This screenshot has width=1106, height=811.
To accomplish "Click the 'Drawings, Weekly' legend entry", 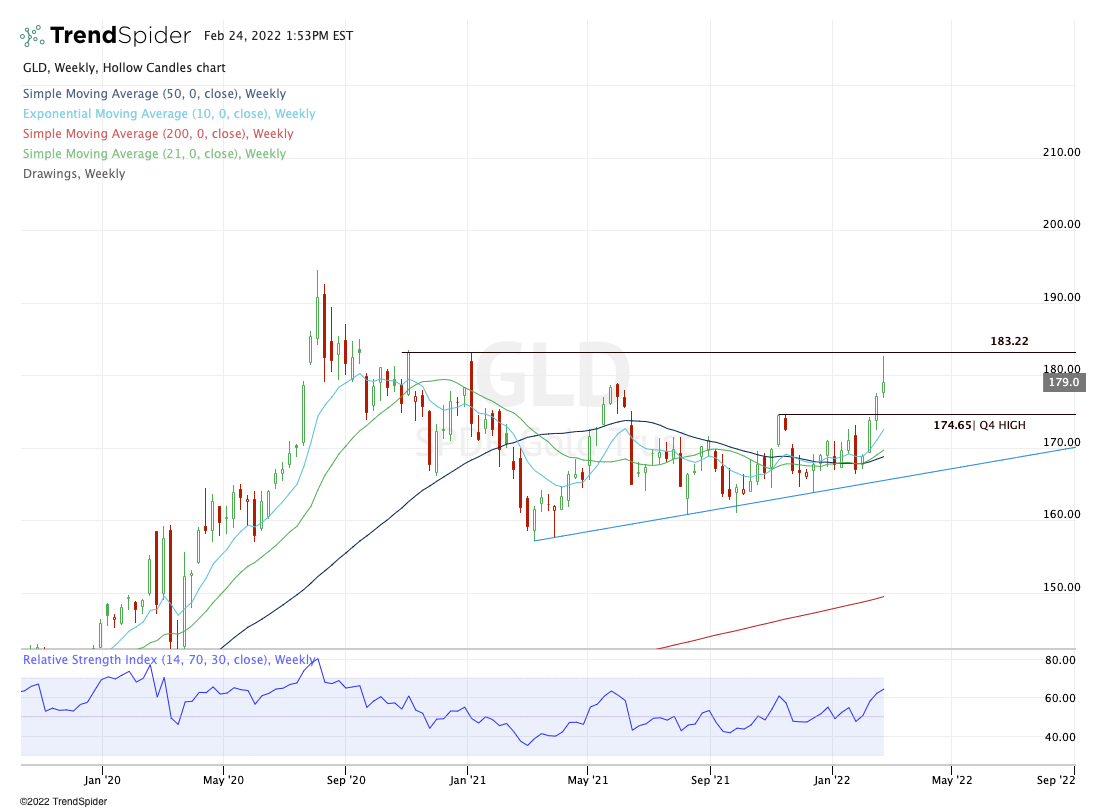I will point(74,173).
